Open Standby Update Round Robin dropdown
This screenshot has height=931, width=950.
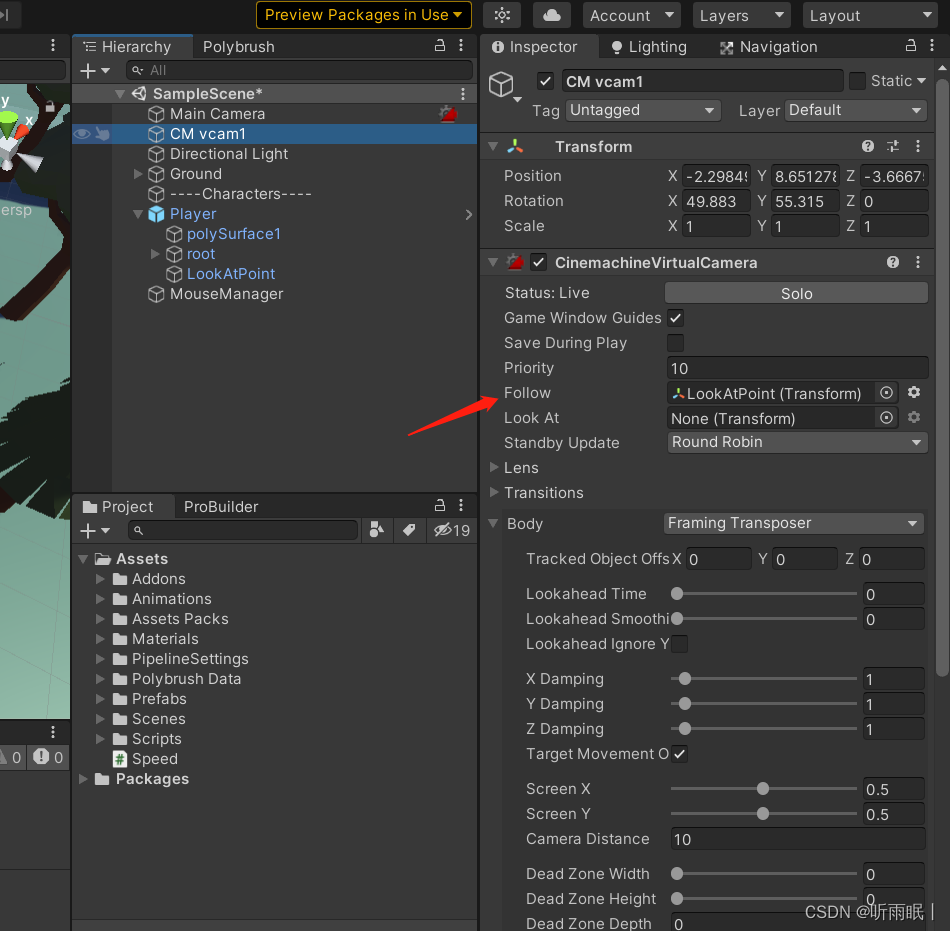[x=797, y=442]
